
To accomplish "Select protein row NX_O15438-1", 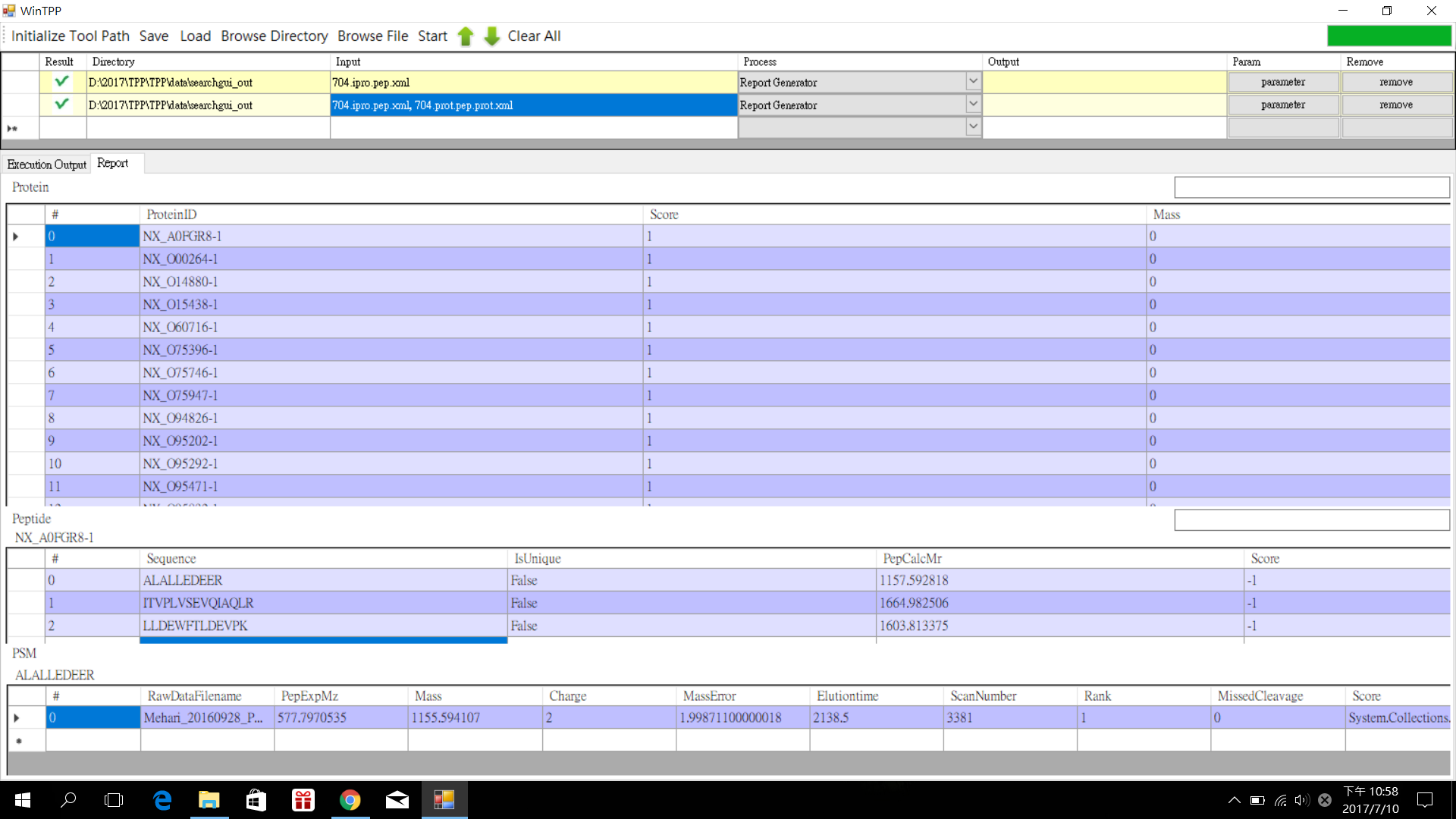I will click(x=180, y=304).
